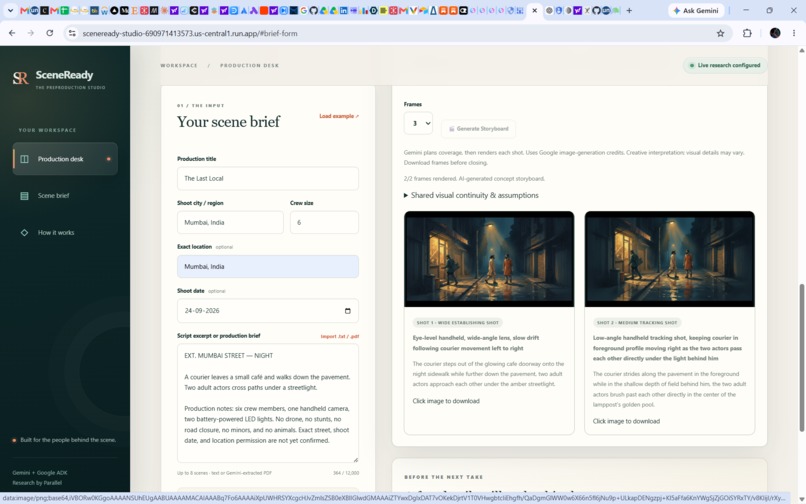Click the Scene brief list icon
The image size is (806, 504).
pos(24,195)
